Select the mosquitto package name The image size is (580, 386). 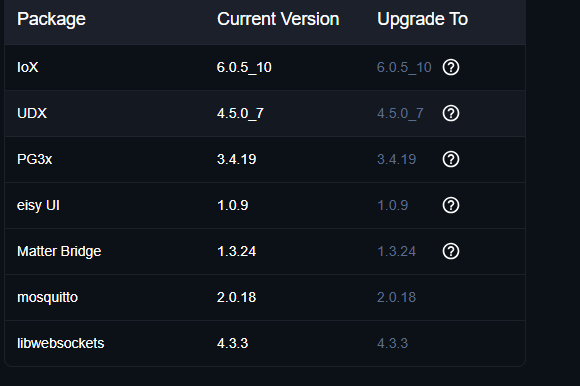(x=47, y=298)
